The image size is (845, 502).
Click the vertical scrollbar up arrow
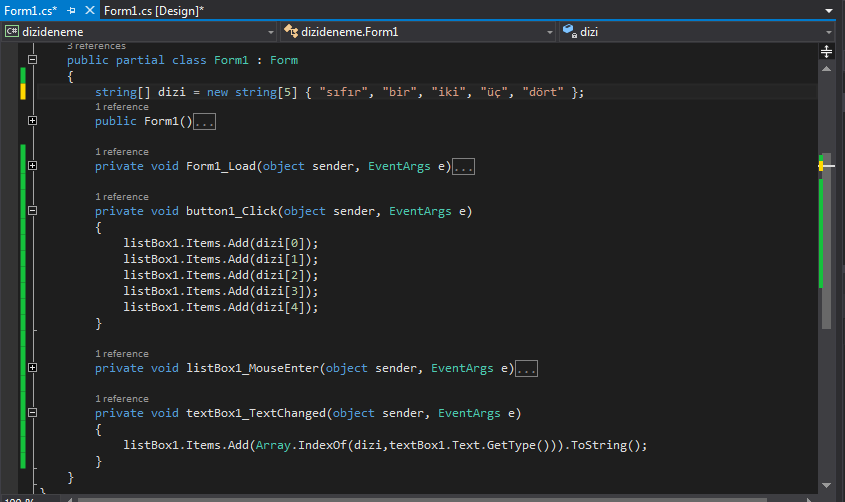coord(826,69)
